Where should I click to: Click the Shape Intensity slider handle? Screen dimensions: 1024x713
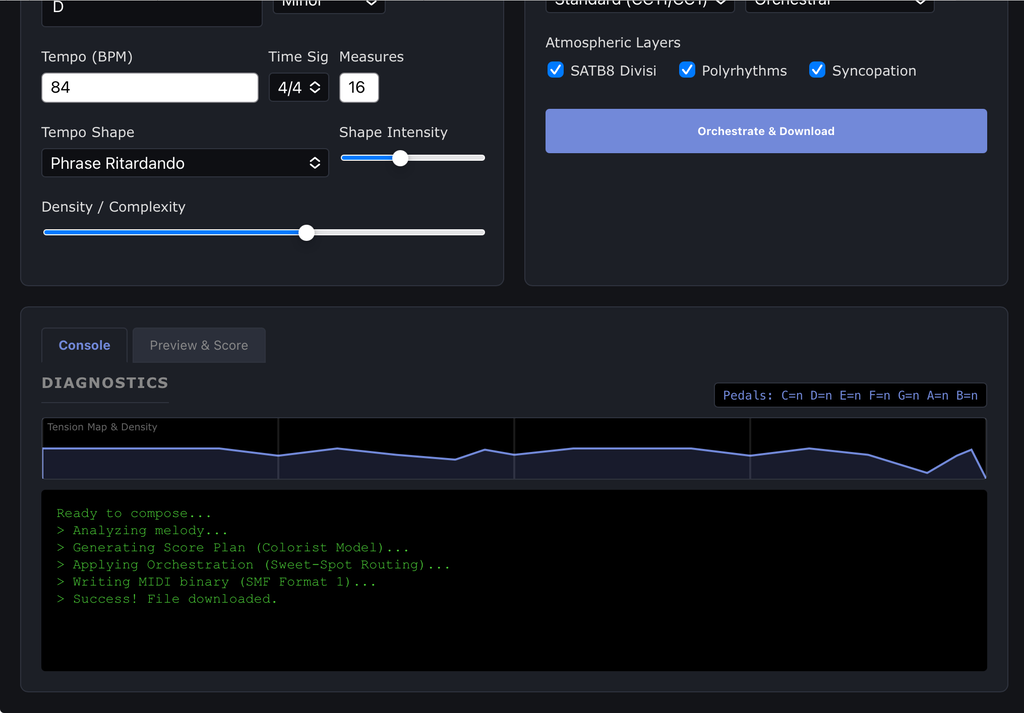coord(400,158)
